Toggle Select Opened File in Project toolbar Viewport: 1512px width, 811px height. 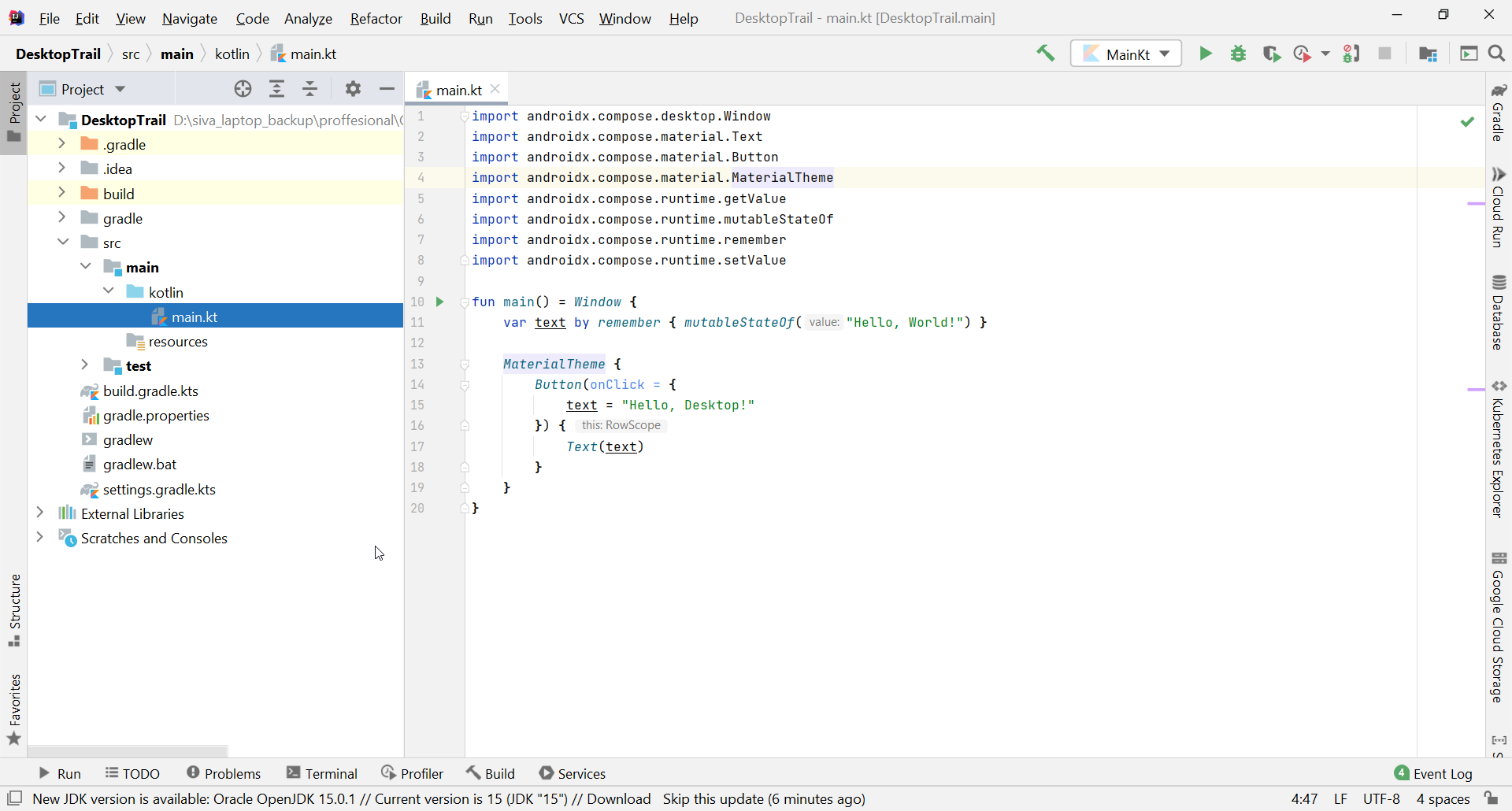coord(243,89)
